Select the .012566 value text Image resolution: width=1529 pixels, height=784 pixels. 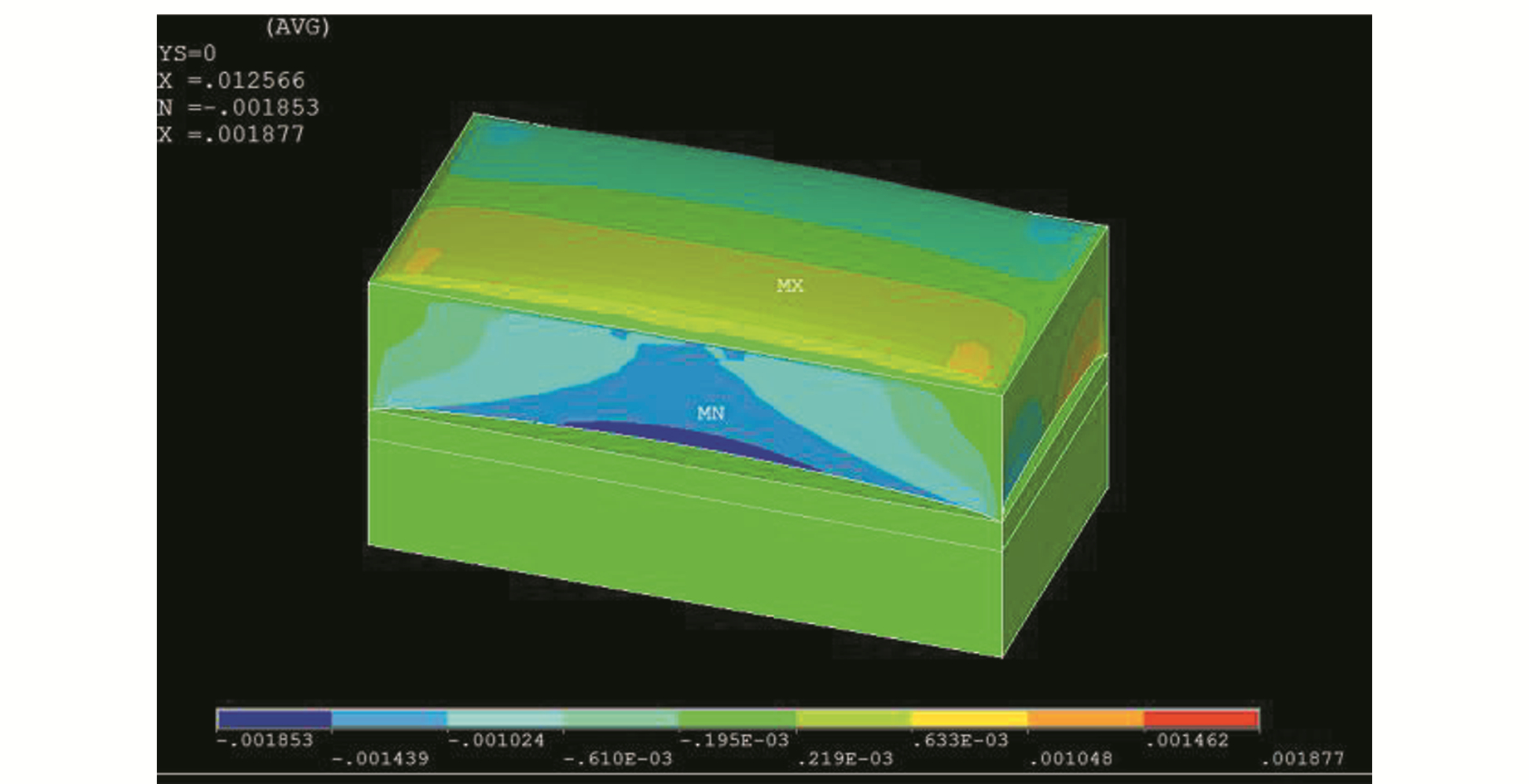click(x=261, y=80)
